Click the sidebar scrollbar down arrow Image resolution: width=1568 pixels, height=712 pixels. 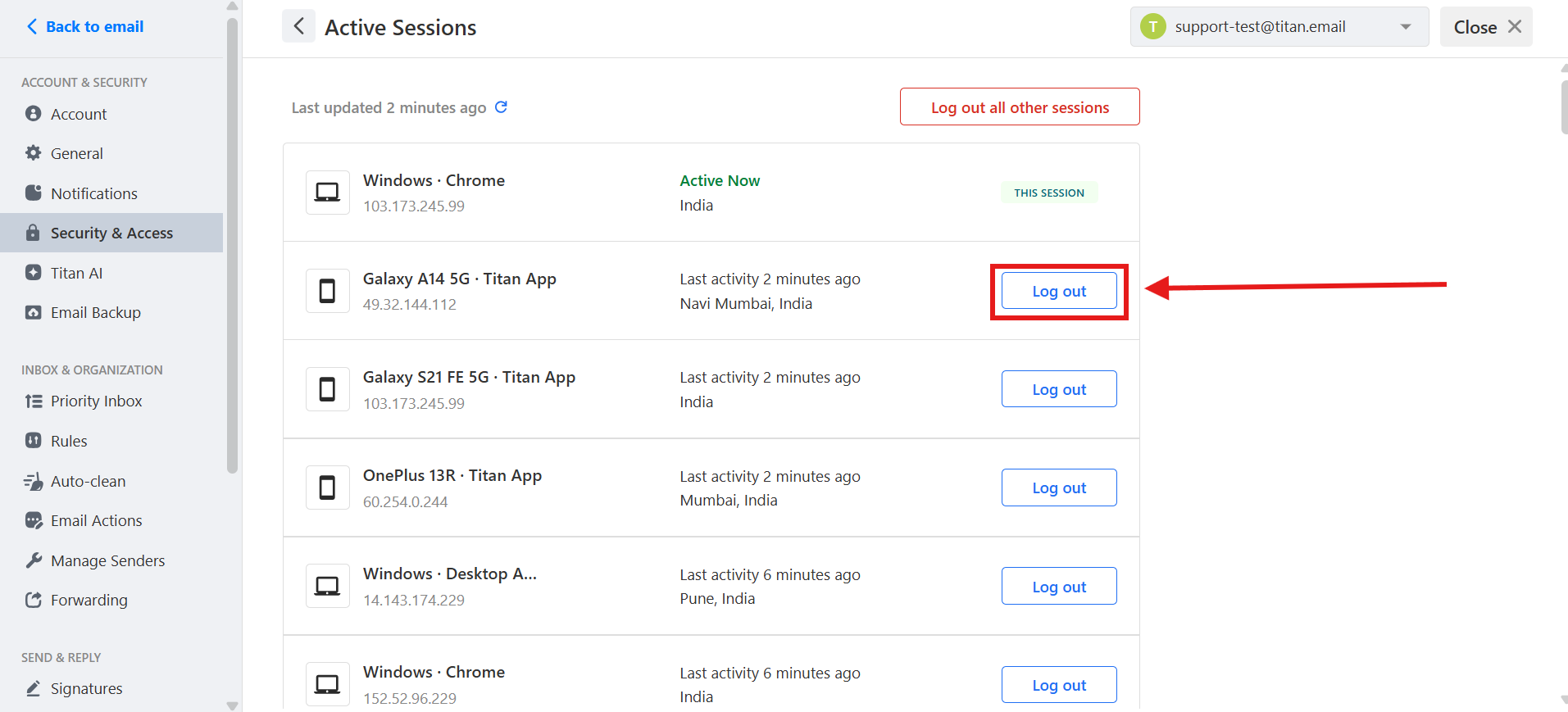tap(232, 705)
